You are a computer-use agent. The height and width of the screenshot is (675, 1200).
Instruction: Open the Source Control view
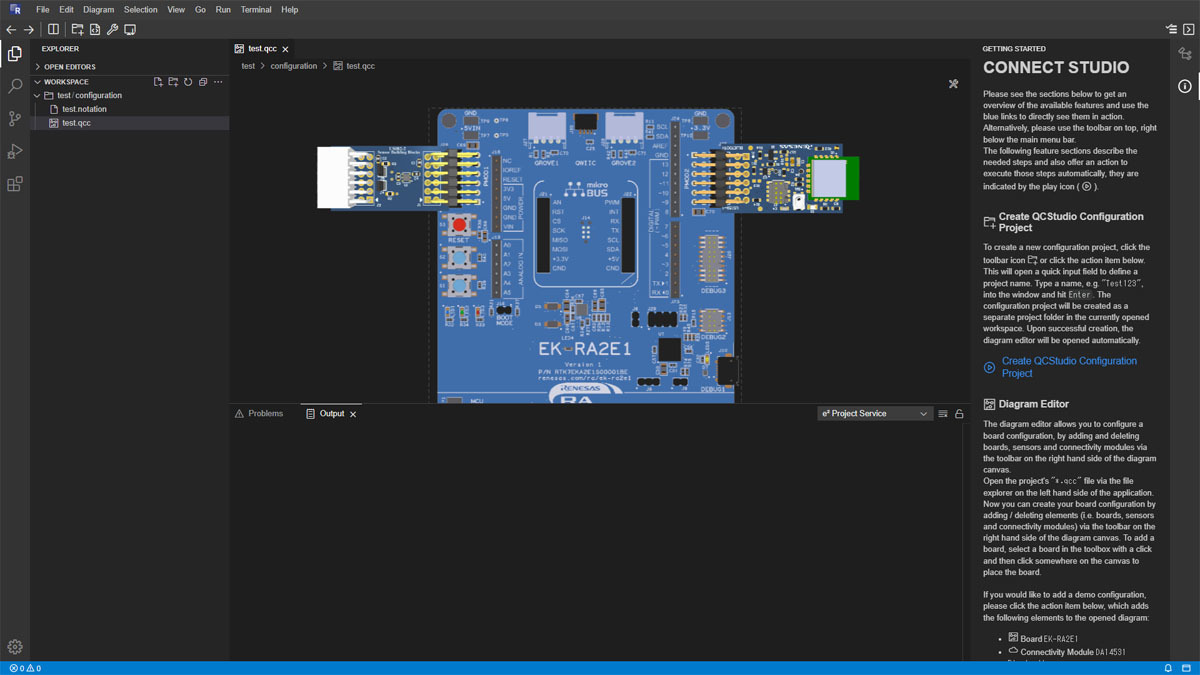click(15, 119)
